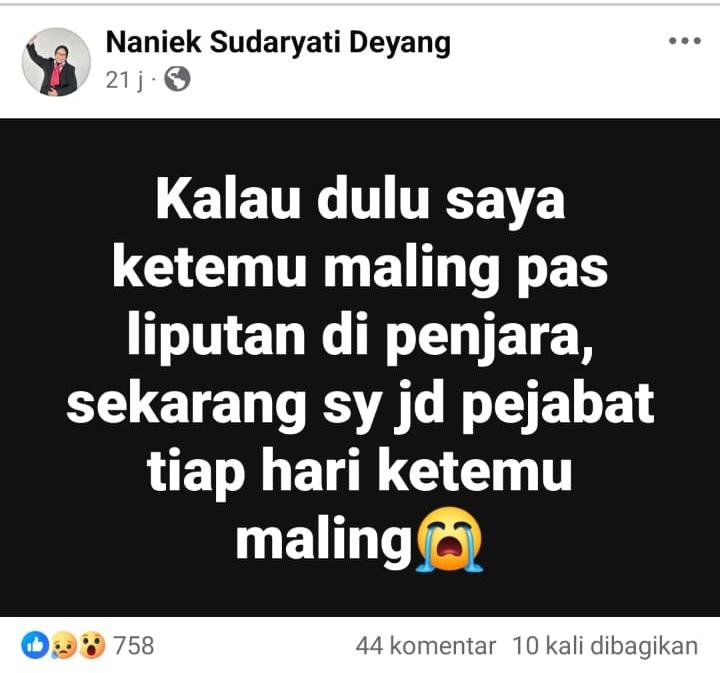This screenshot has width=720, height=673.
Task: Click the final word 'maling' beside emoji
Action: (x=324, y=540)
